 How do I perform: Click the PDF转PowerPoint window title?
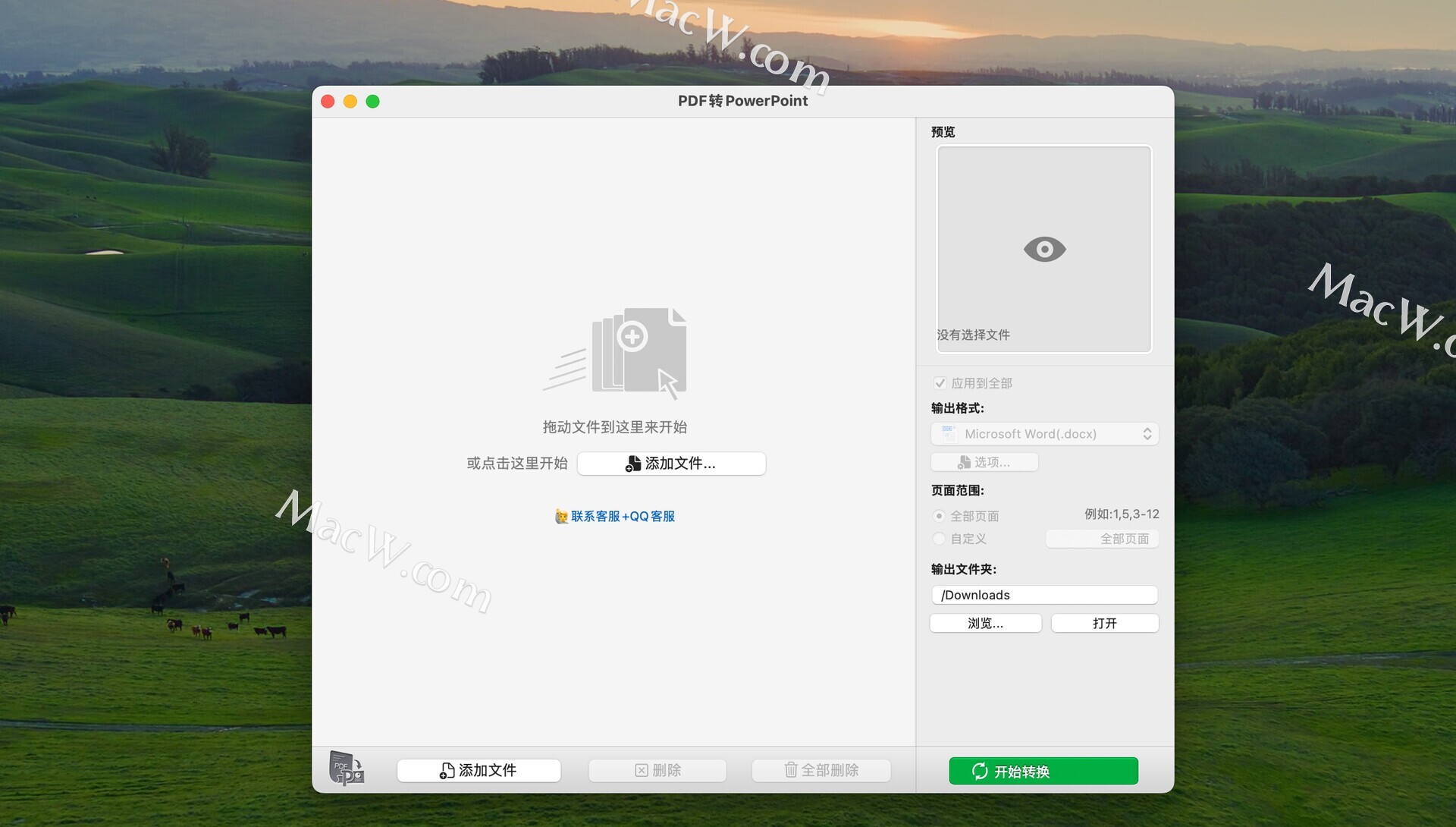coord(743,101)
